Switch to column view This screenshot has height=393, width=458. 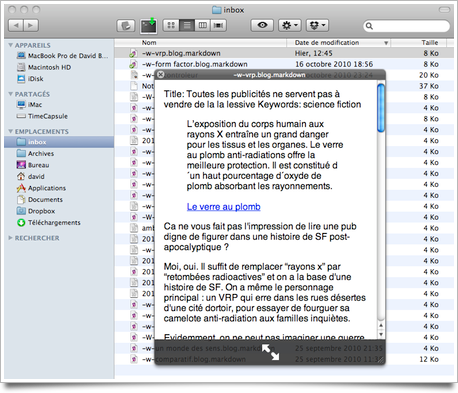coord(202,25)
